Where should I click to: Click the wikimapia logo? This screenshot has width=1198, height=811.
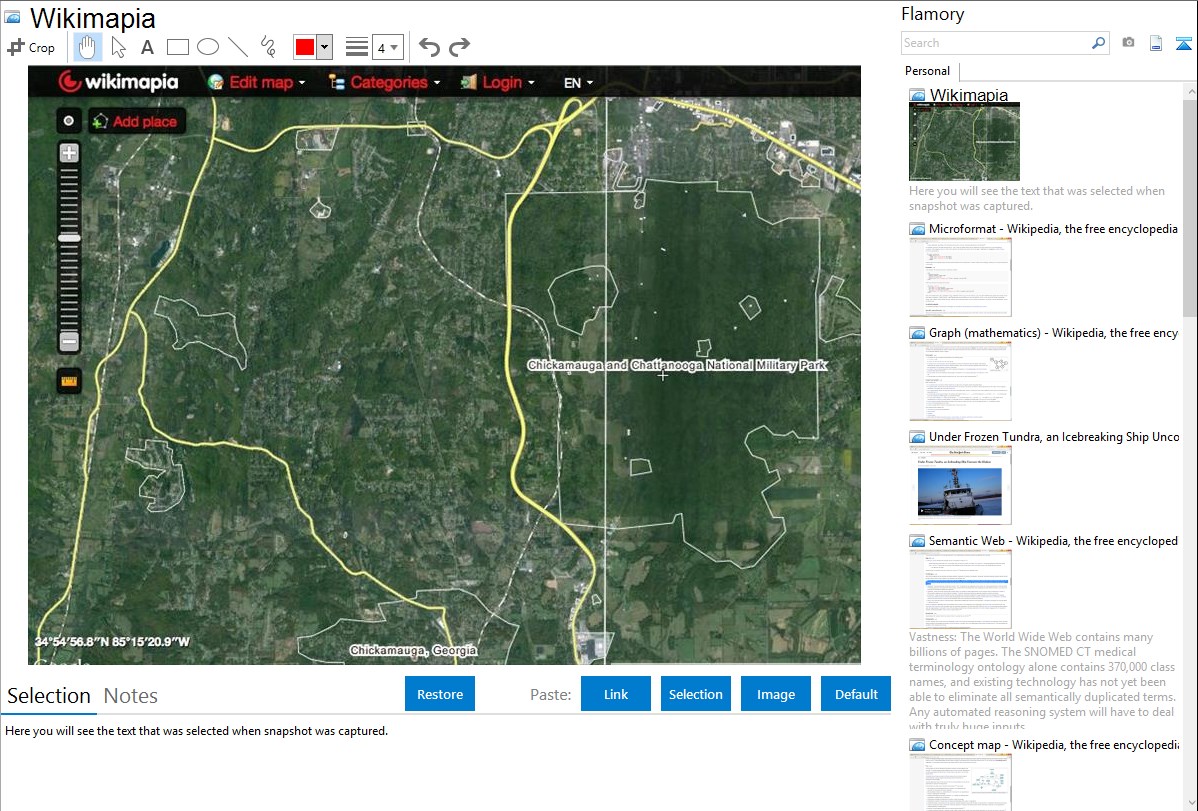pos(118,82)
